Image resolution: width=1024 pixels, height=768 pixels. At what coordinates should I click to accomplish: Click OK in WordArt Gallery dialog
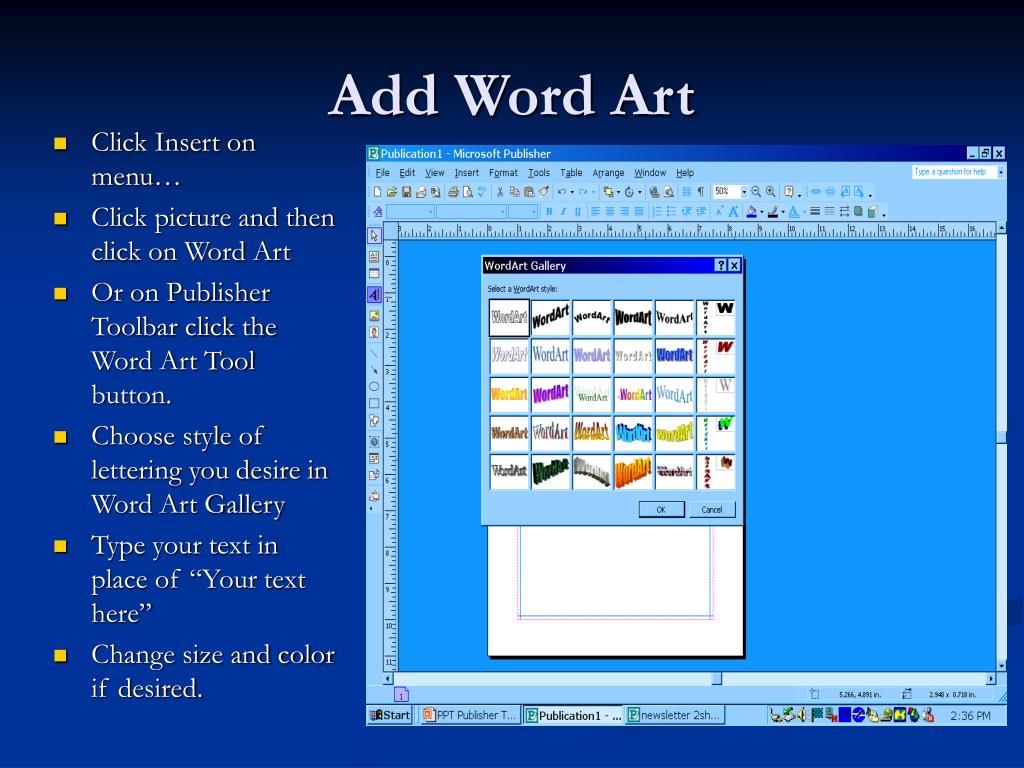click(662, 509)
